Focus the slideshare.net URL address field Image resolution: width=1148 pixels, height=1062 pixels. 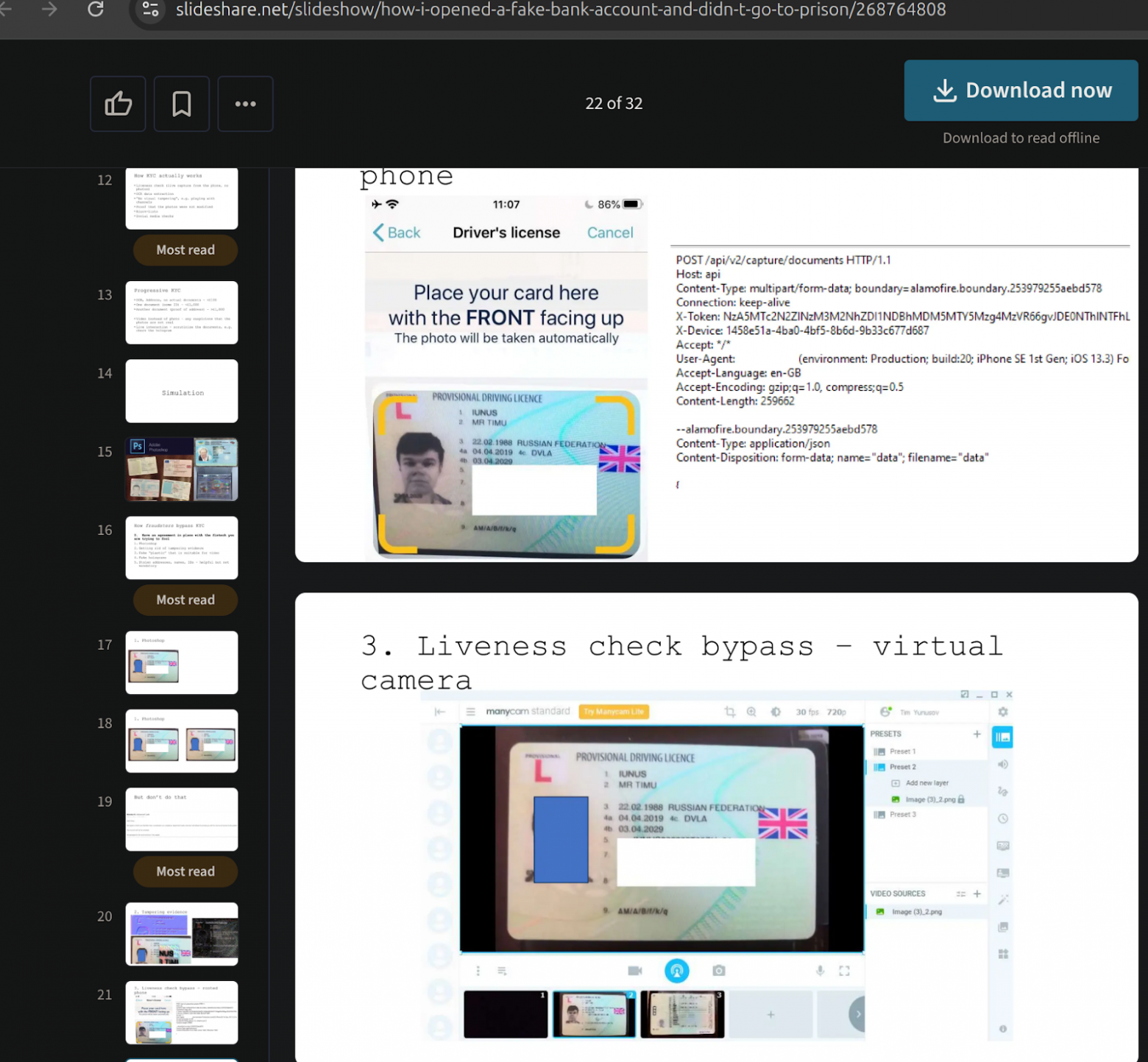coord(559,10)
